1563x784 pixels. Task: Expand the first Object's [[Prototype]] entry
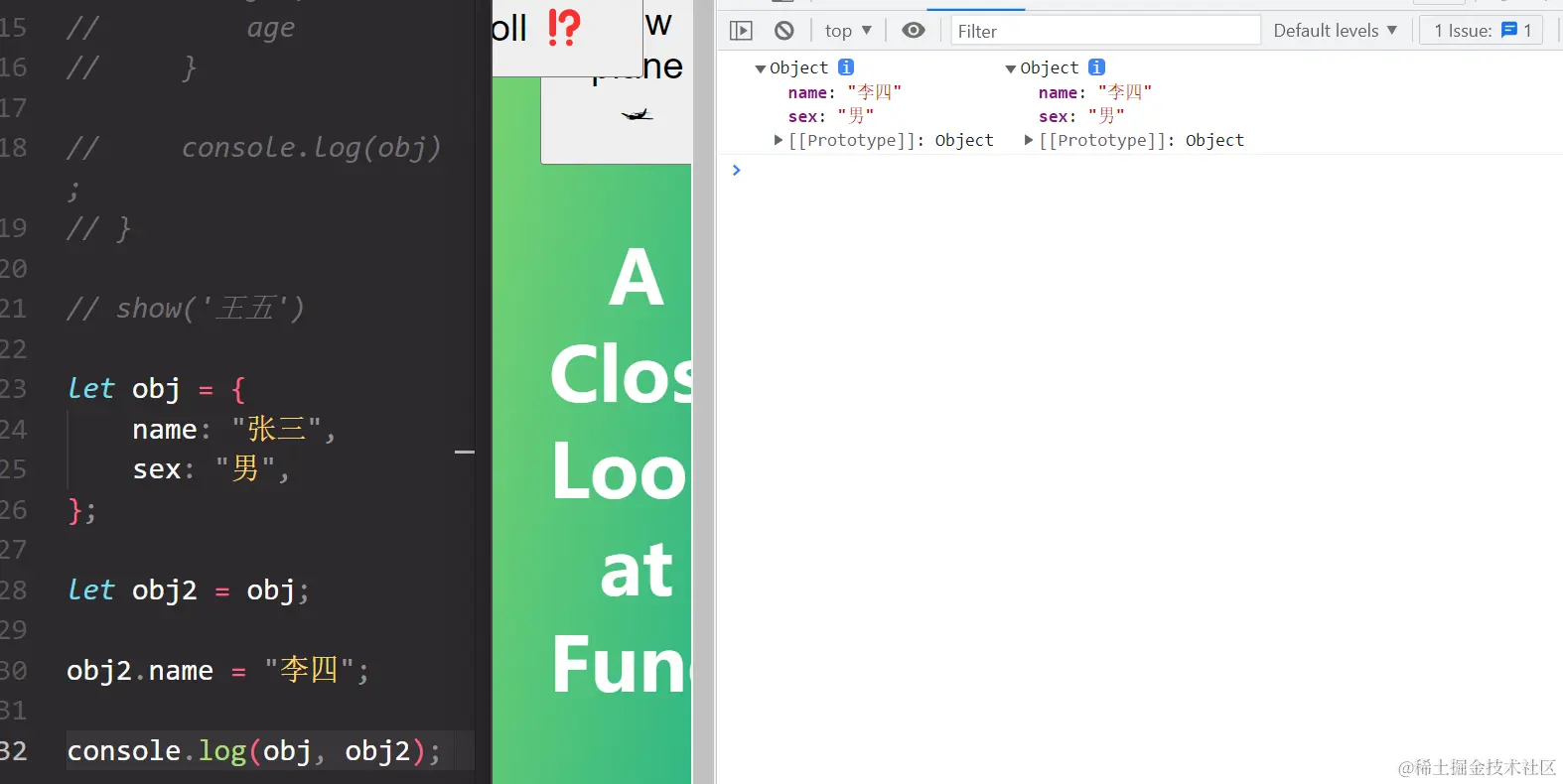pyautogui.click(x=779, y=140)
